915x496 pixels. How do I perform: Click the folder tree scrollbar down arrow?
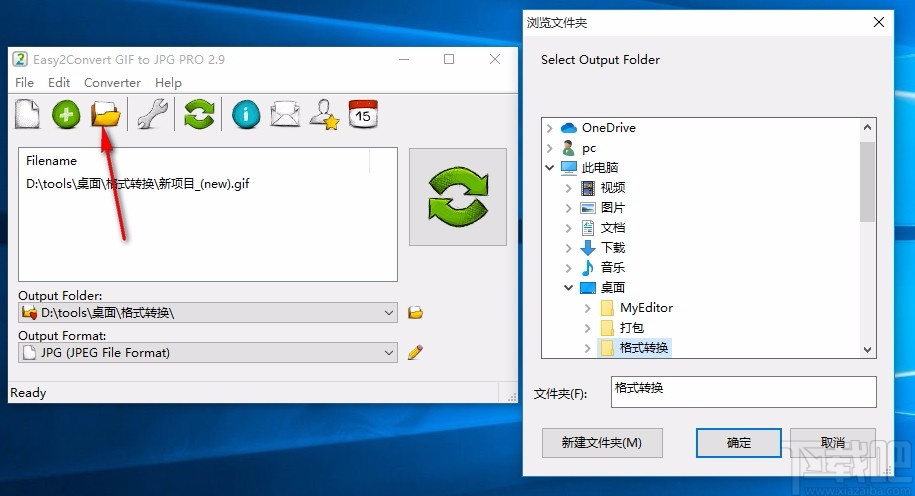(867, 350)
